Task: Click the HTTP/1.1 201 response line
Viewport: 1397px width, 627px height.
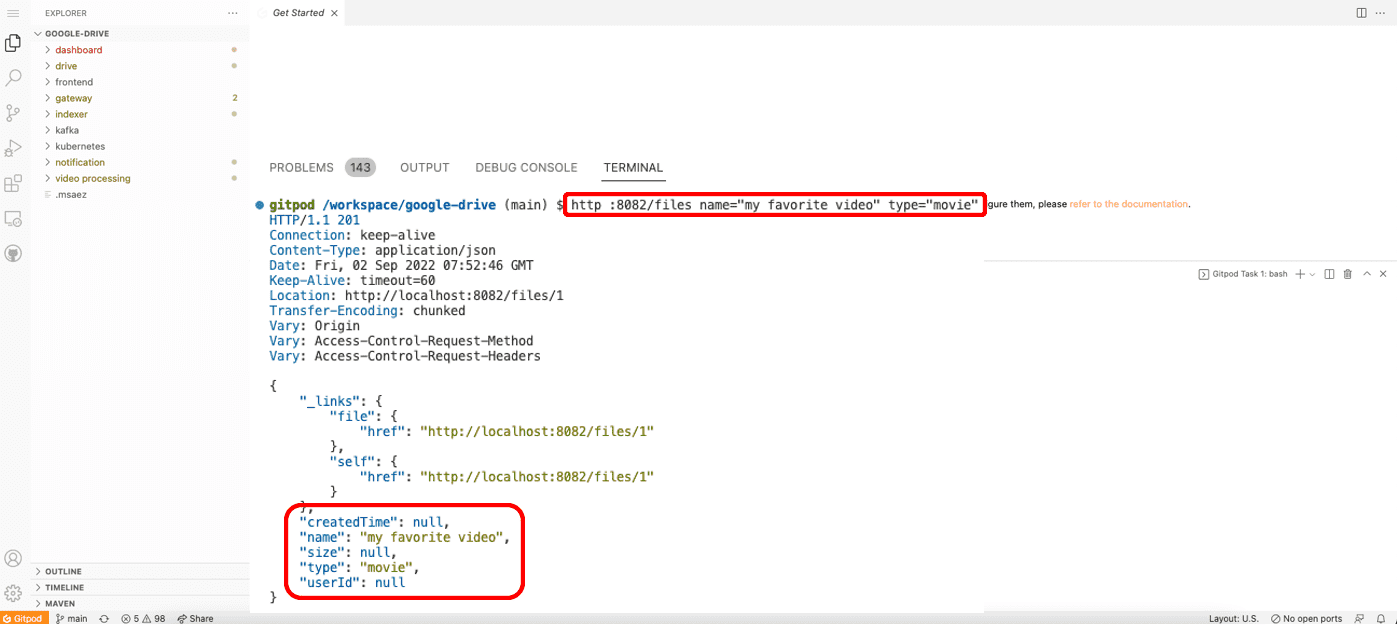Action: [x=314, y=220]
